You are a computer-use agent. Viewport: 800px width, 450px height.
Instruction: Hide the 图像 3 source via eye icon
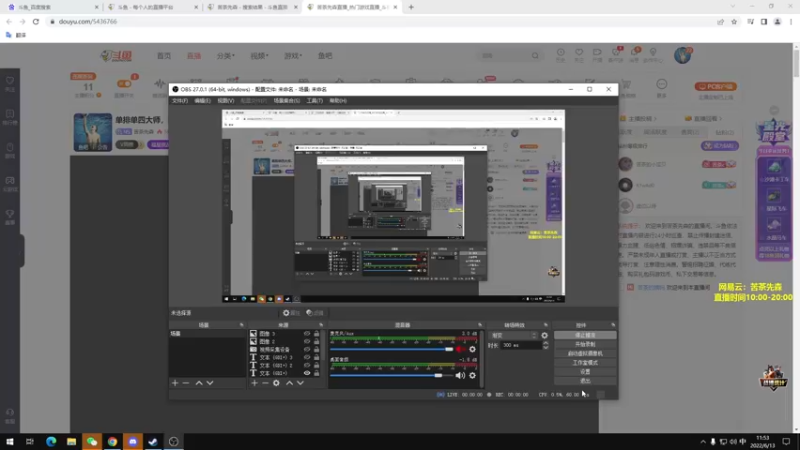point(307,334)
